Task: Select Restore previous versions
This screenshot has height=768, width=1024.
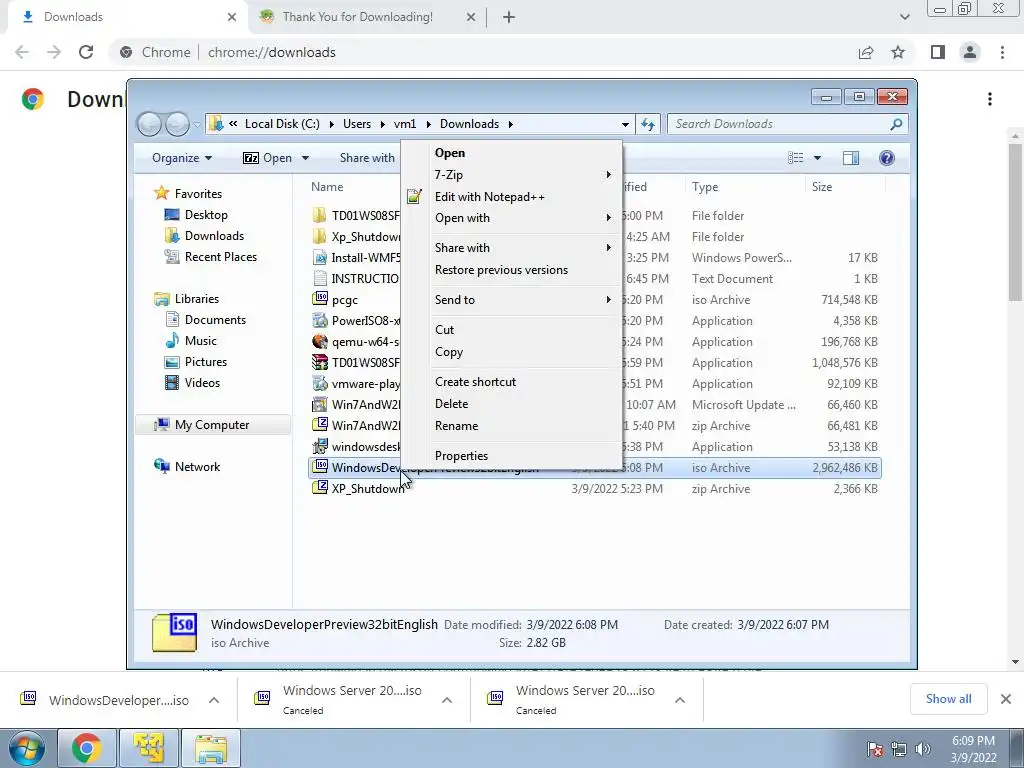Action: 502,270
